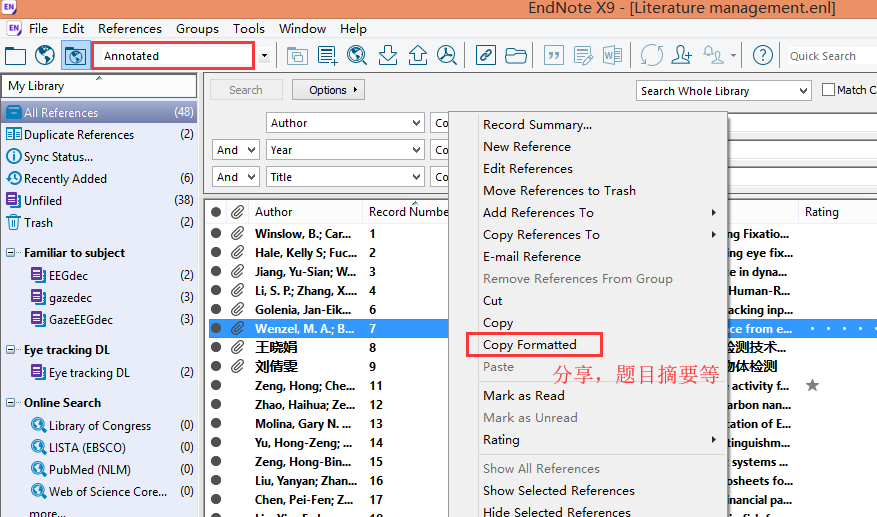Click the Author column header
Screen dimensions: 877x517
click(x=274, y=212)
